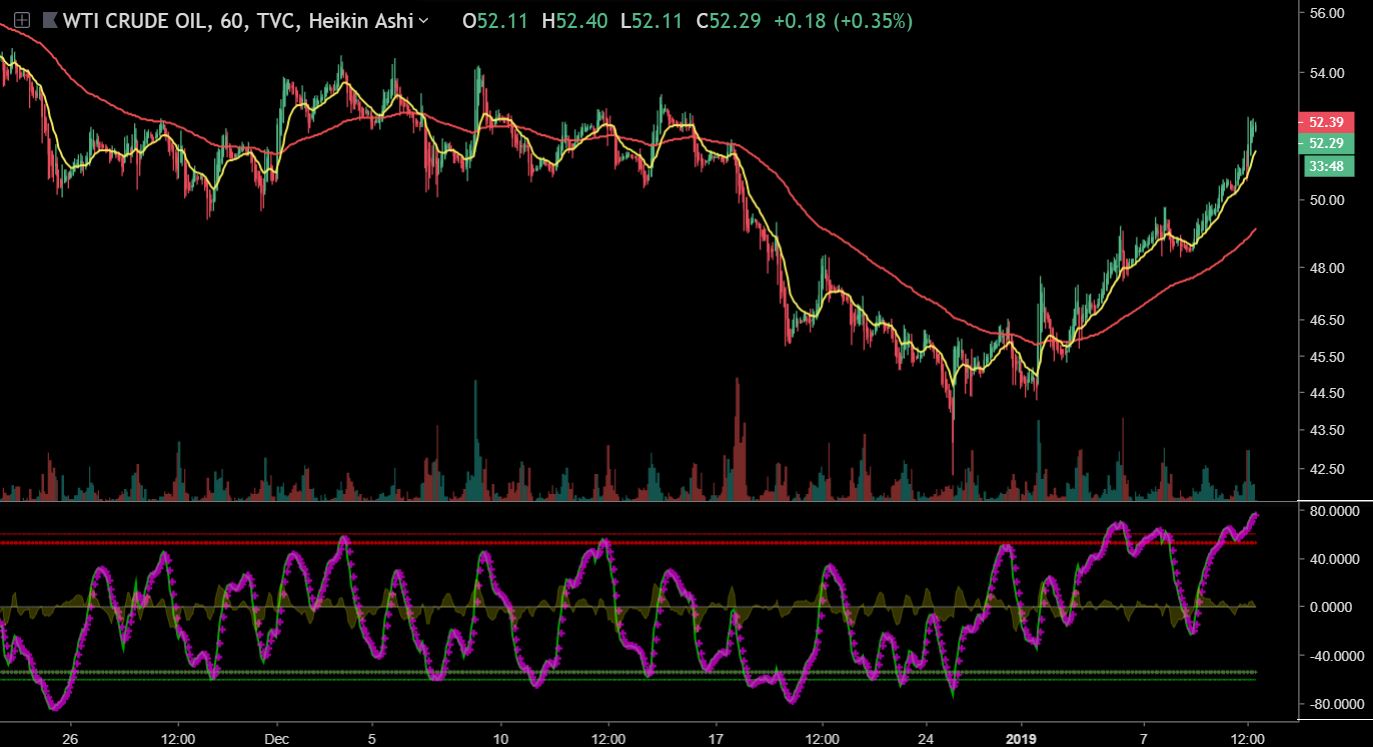Click the 42.50 price axis label
Image resolution: width=1373 pixels, height=747 pixels.
(1325, 468)
